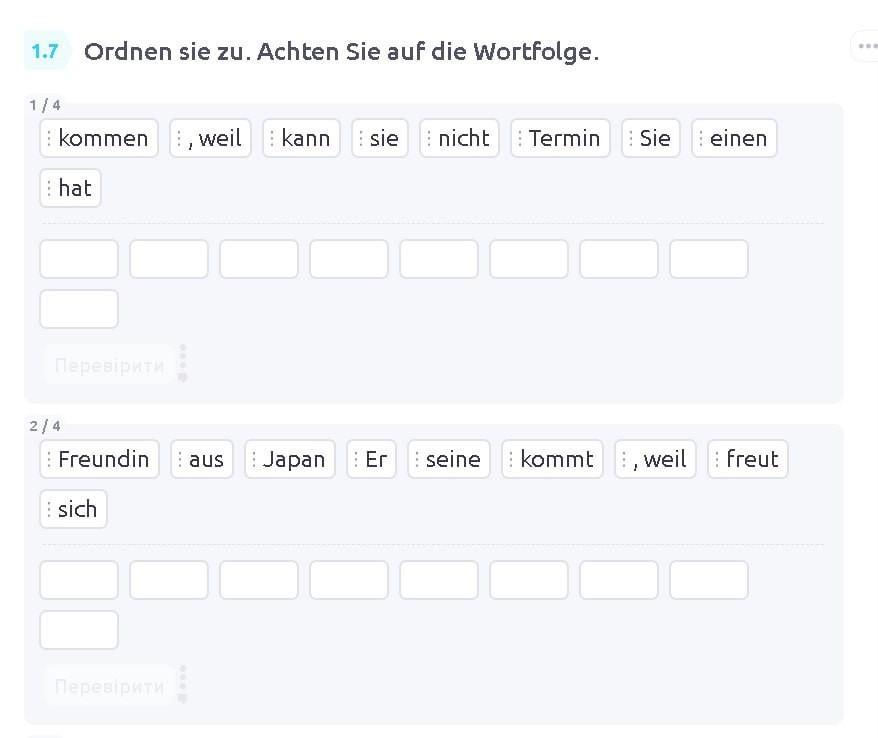Image resolution: width=878 pixels, height=738 pixels.
Task: Choose the "hat" word tile
Action: click(74, 188)
